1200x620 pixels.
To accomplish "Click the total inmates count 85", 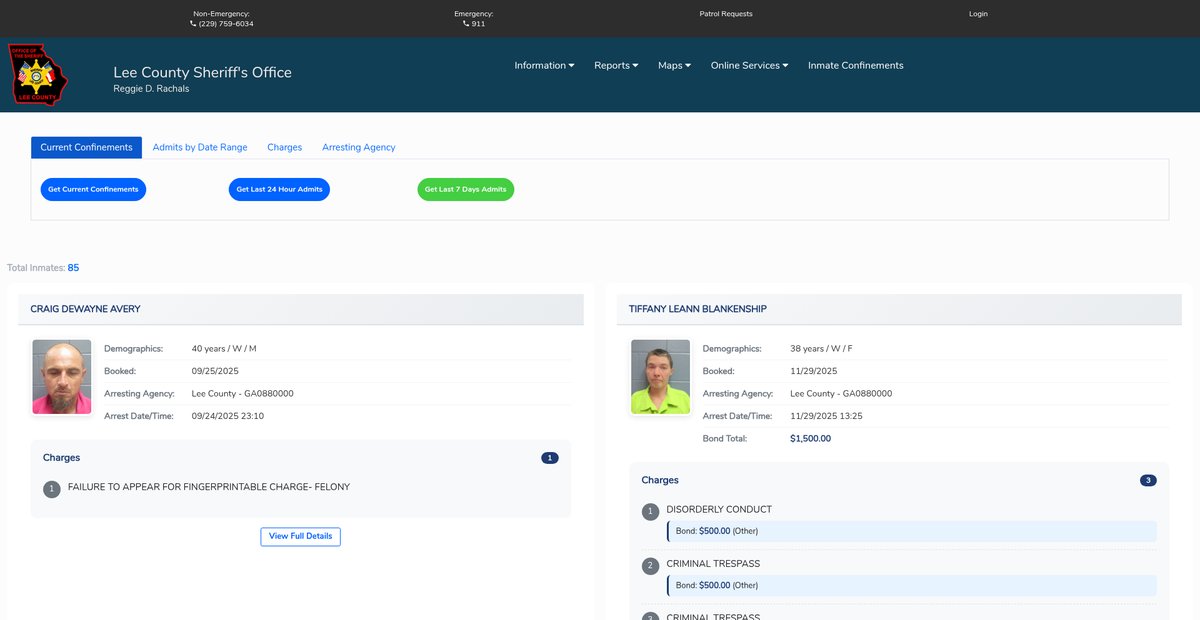I will (x=73, y=268).
